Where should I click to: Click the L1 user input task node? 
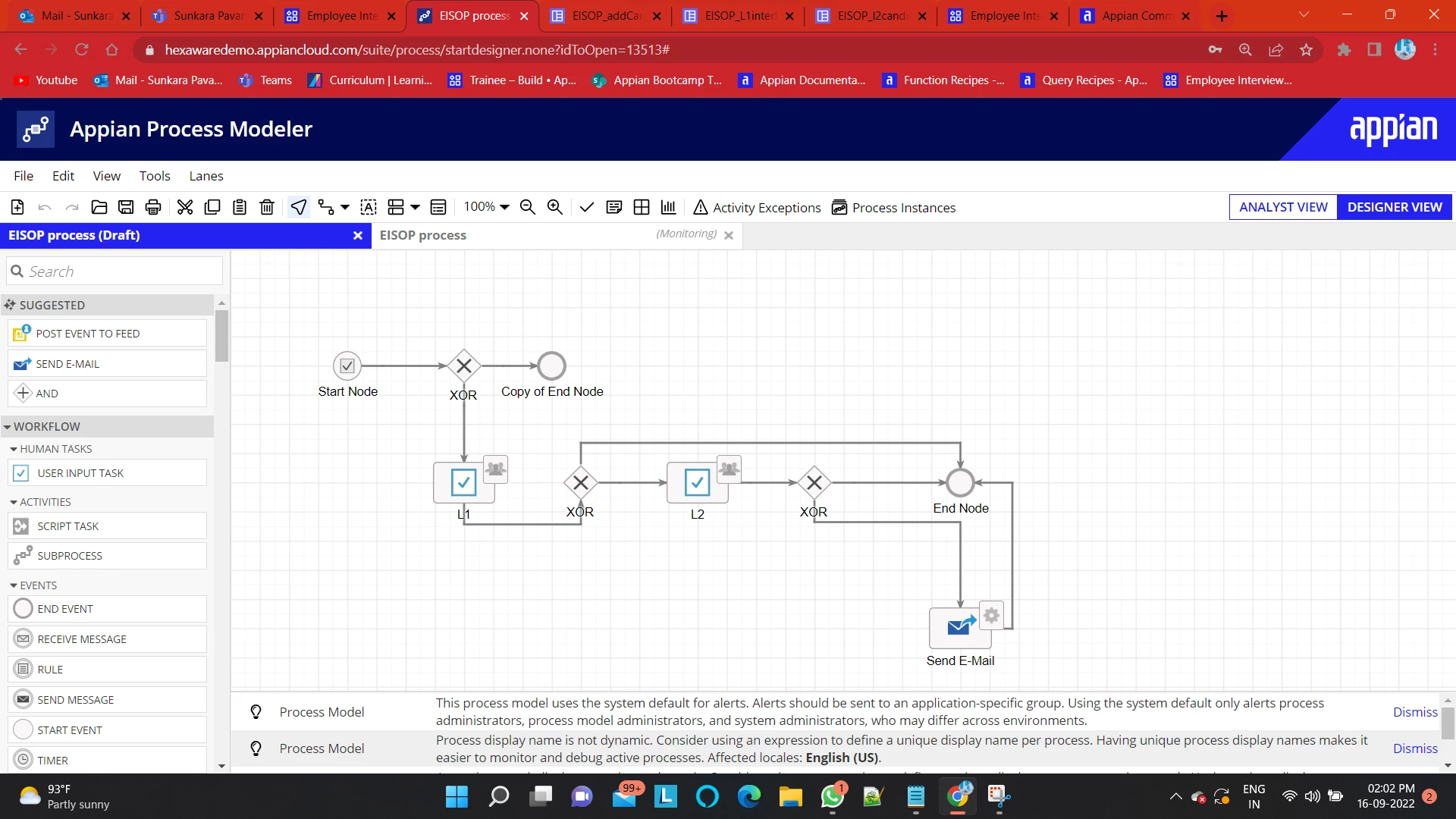tap(464, 482)
